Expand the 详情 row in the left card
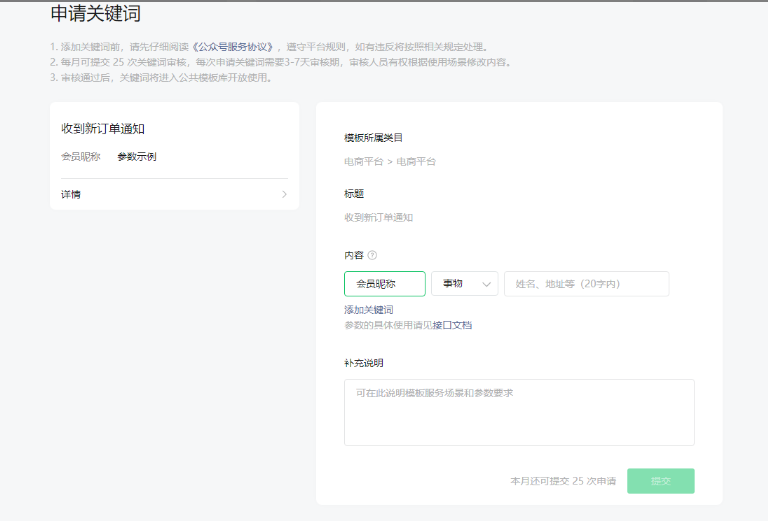 (173, 194)
